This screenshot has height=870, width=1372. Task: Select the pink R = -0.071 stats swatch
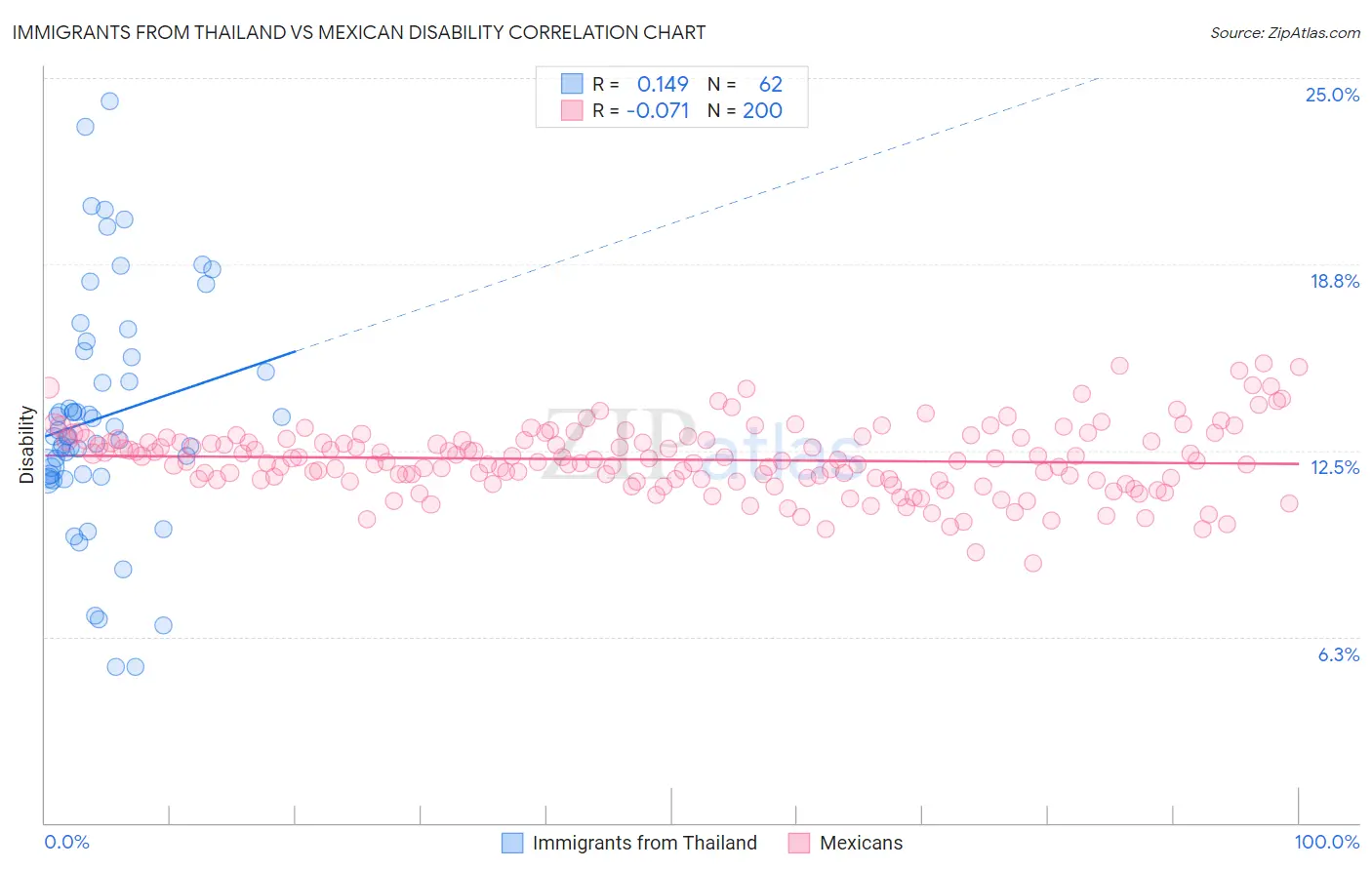pyautogui.click(x=572, y=110)
